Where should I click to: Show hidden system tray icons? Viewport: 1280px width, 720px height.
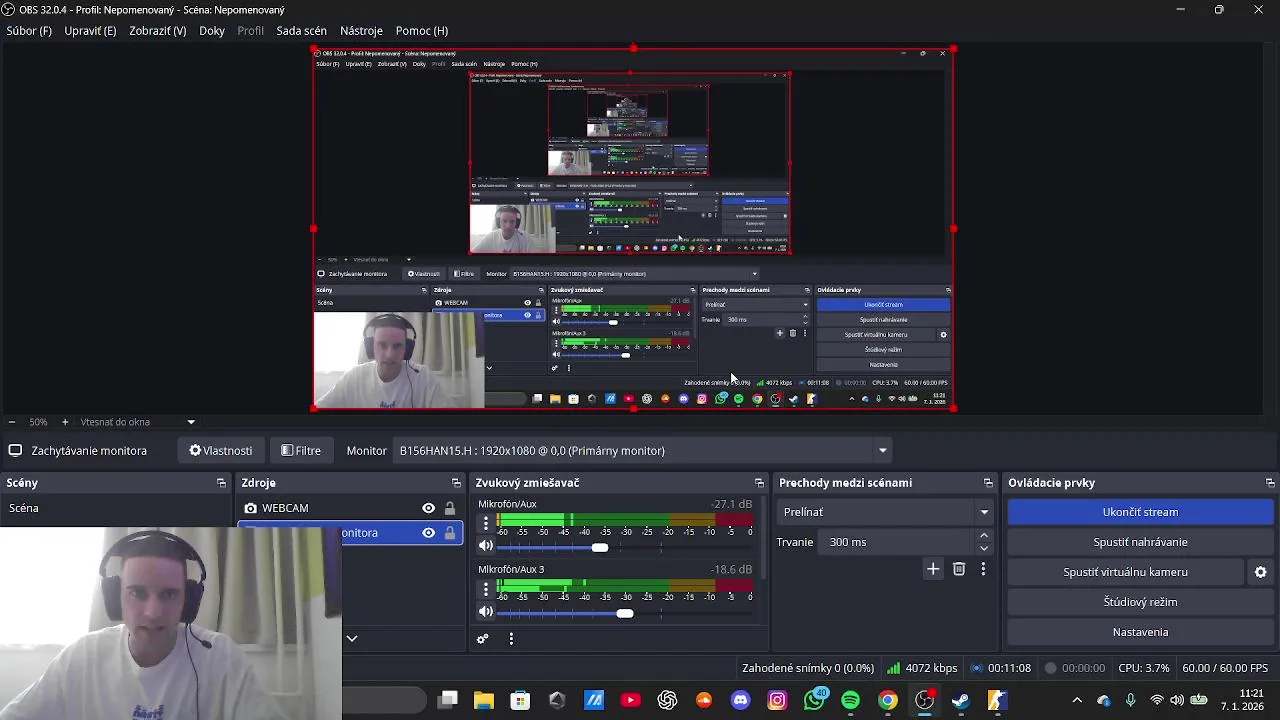1077,700
